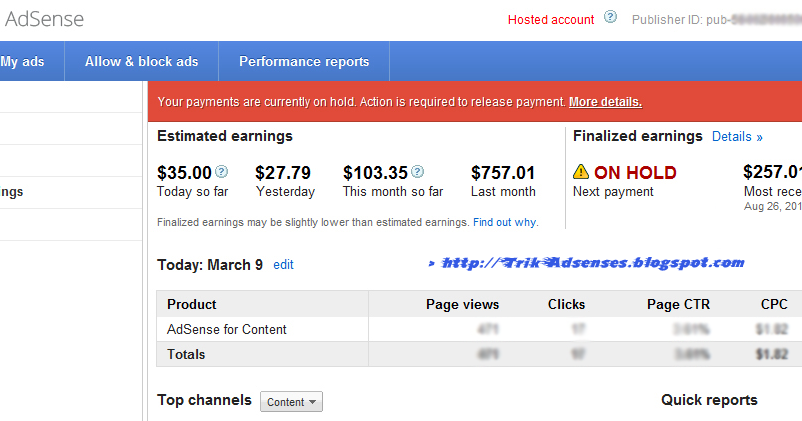The width and height of the screenshot is (802, 421).
Task: Click the Product column header
Action: 192,304
